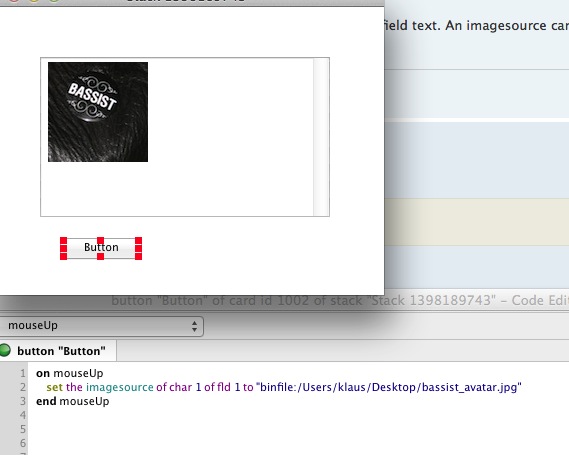Click line number 2 in the gutter
Image resolution: width=569 pixels, height=455 pixels.
click(23, 387)
